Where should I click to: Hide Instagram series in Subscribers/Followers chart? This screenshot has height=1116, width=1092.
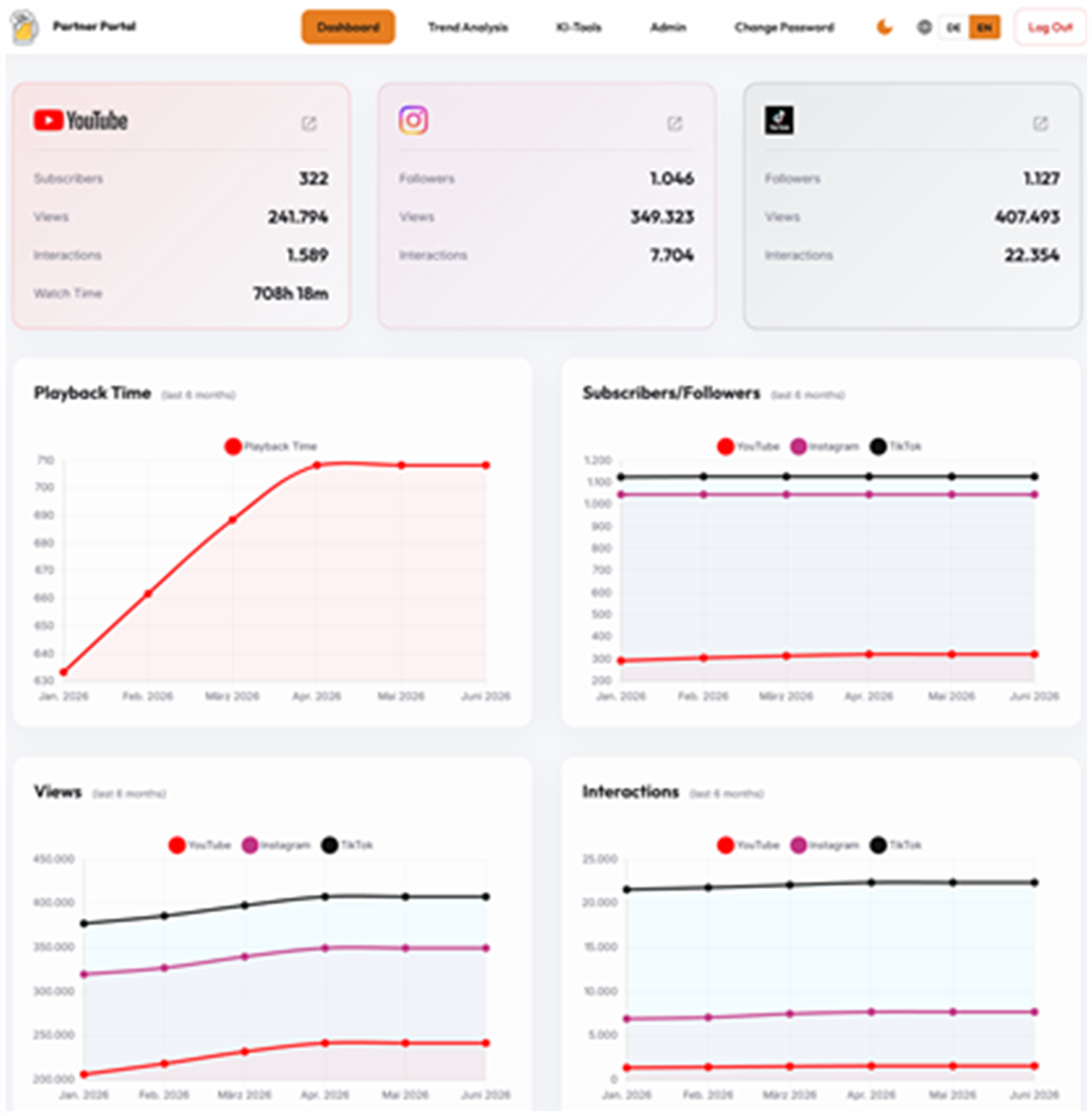tap(824, 447)
